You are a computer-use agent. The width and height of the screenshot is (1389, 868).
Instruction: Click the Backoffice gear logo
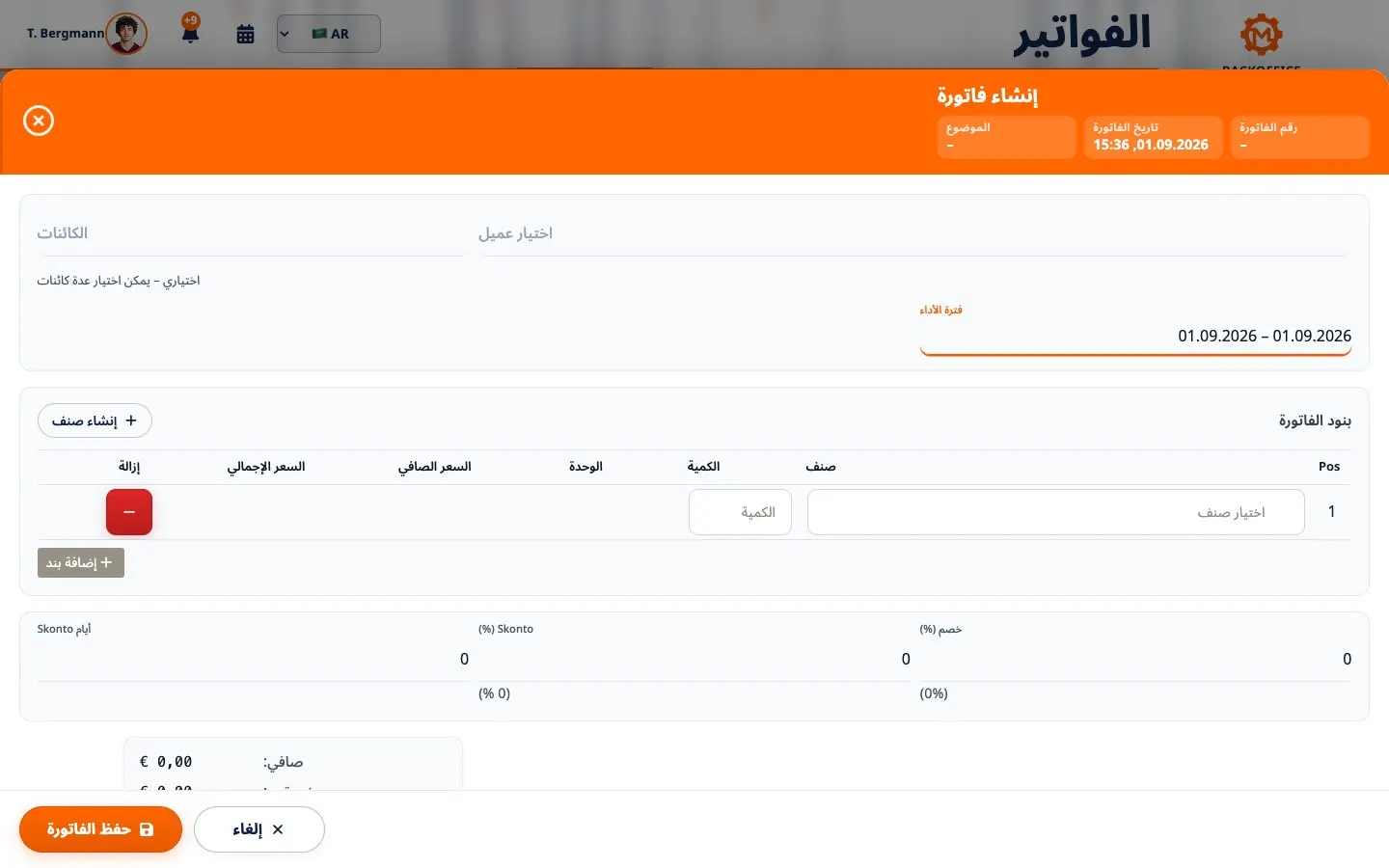[x=1261, y=36]
